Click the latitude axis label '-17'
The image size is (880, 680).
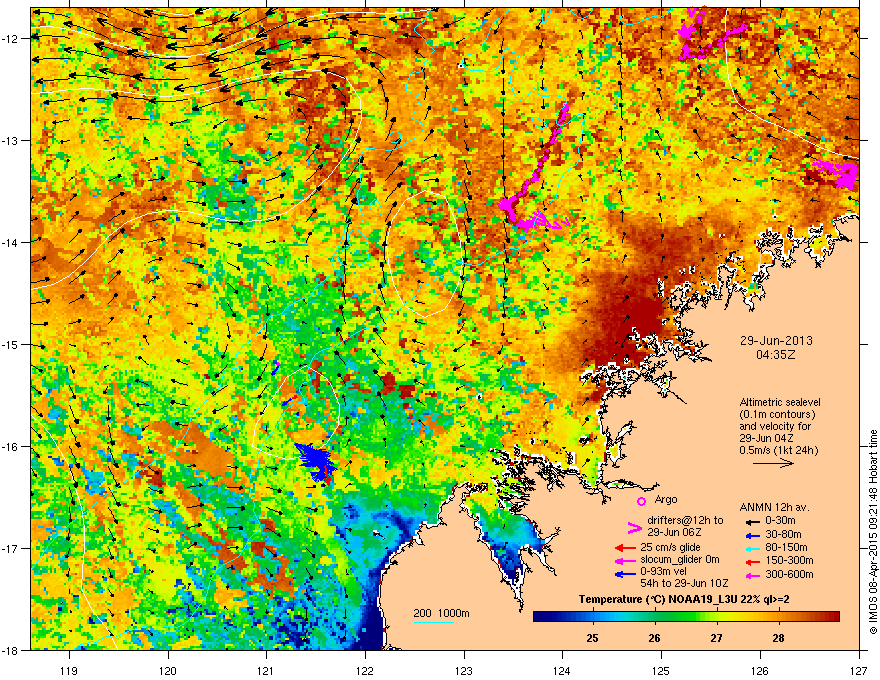pos(11,549)
